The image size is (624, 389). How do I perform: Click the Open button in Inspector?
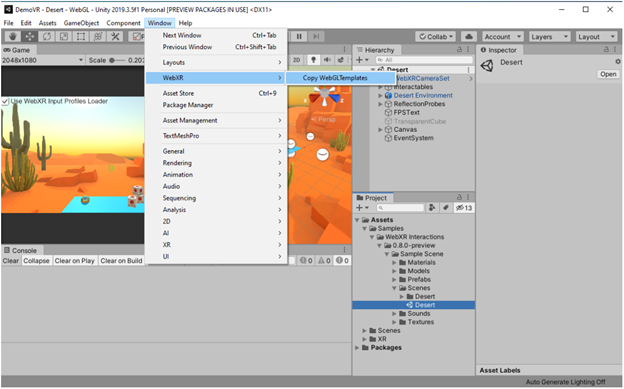click(x=608, y=74)
